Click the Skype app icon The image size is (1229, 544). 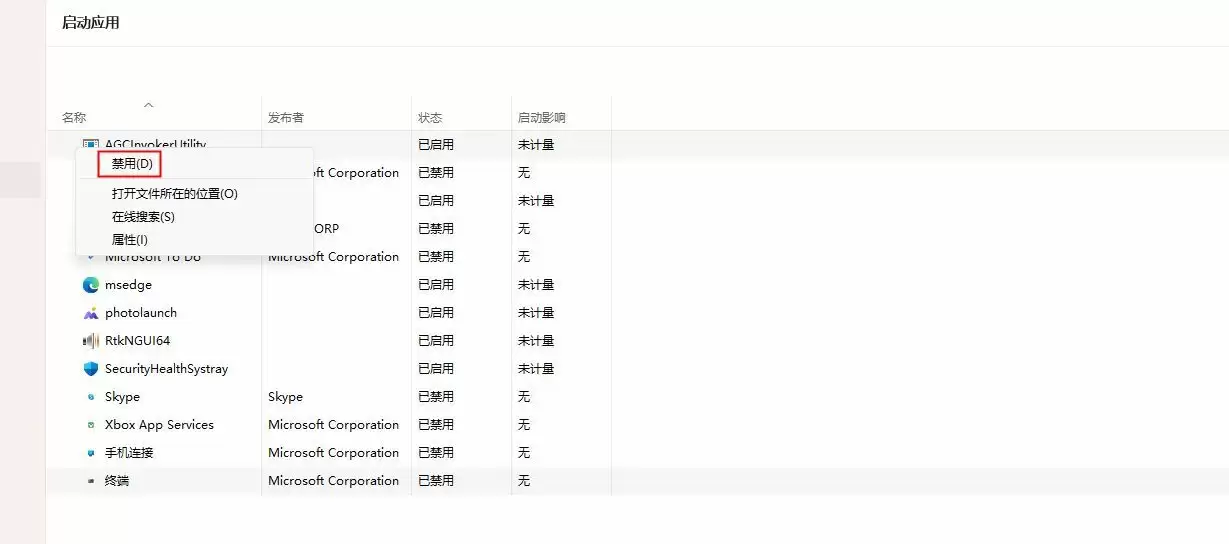(91, 397)
